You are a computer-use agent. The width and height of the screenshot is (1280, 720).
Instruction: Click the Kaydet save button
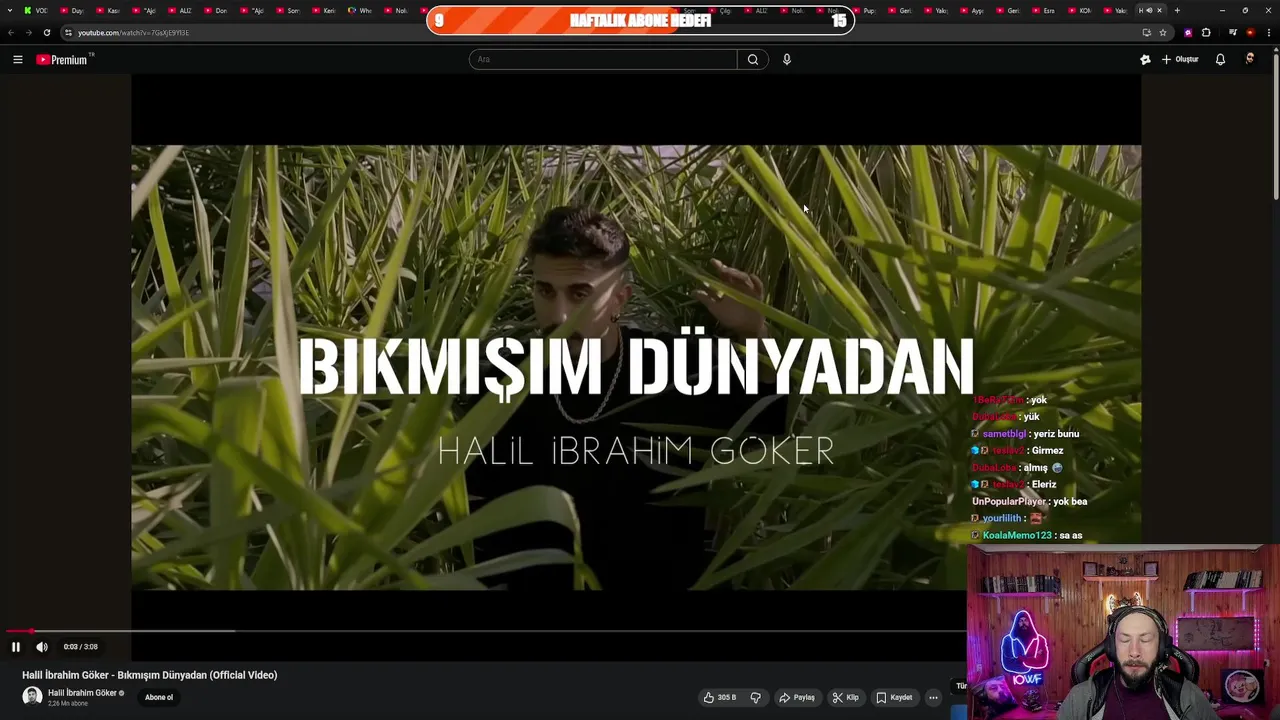coord(894,697)
